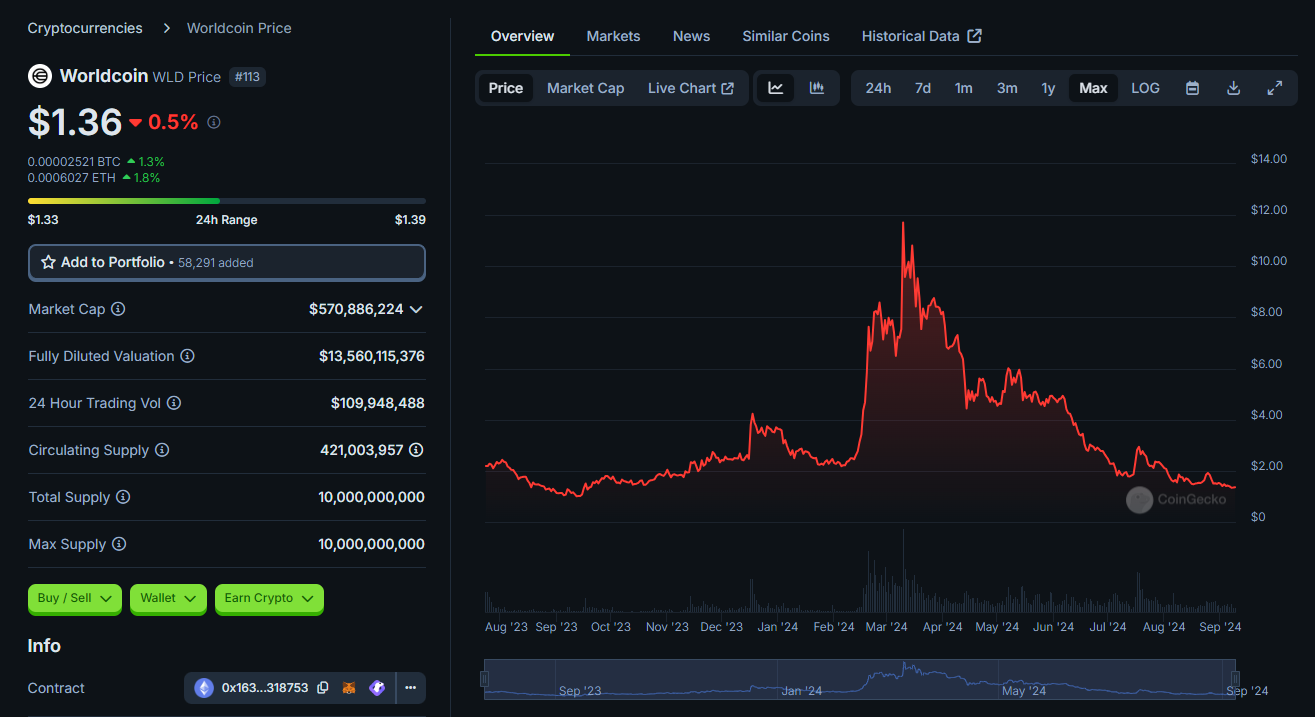Screen dimensions: 1315x717
Task: Click the Ethereum chain icon in Contract
Action: click(x=204, y=688)
